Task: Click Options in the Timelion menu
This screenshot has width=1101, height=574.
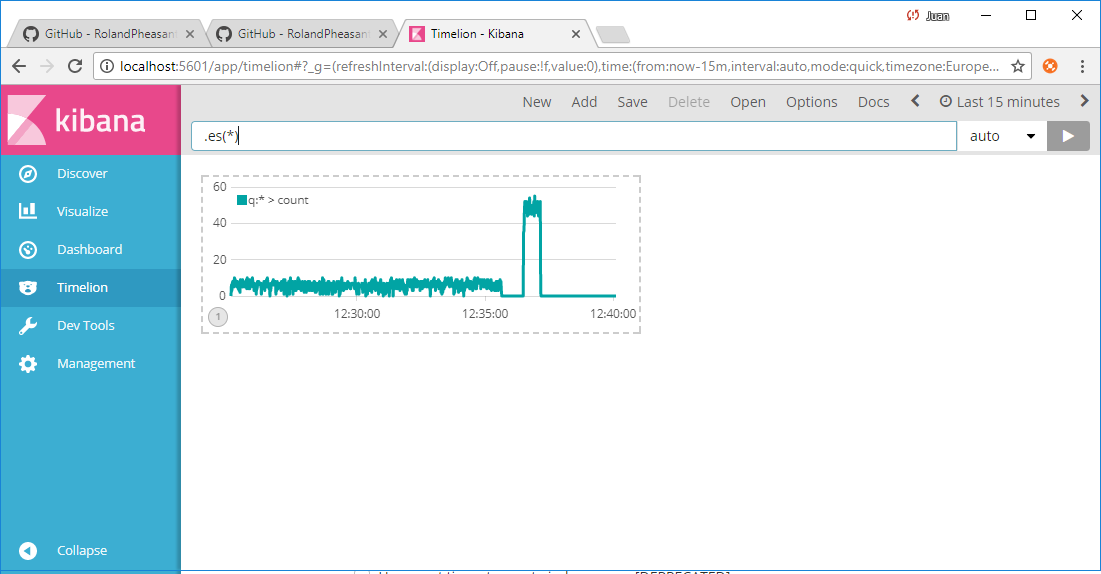Action: tap(812, 102)
